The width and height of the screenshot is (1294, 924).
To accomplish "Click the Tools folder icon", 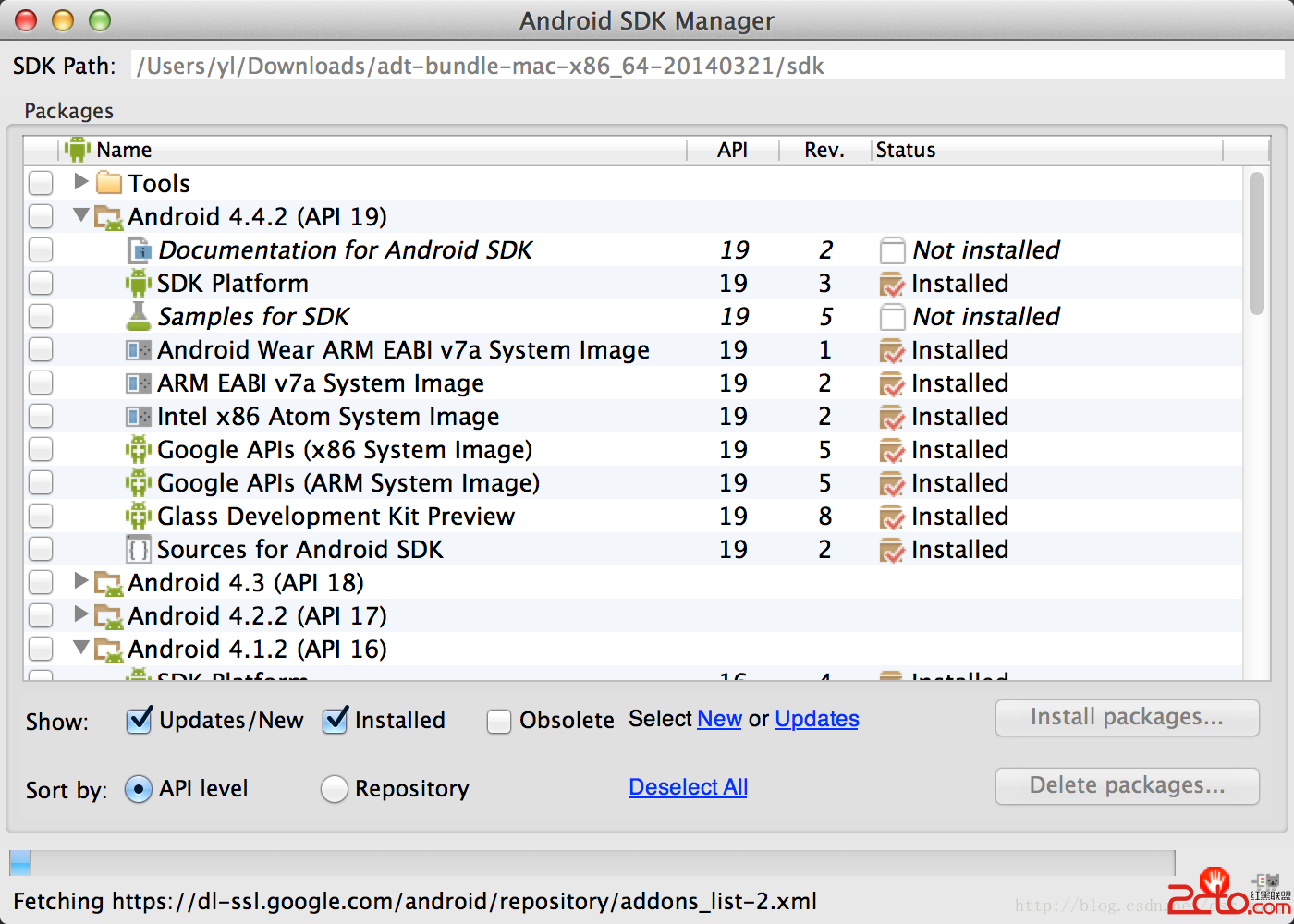I will (x=109, y=183).
